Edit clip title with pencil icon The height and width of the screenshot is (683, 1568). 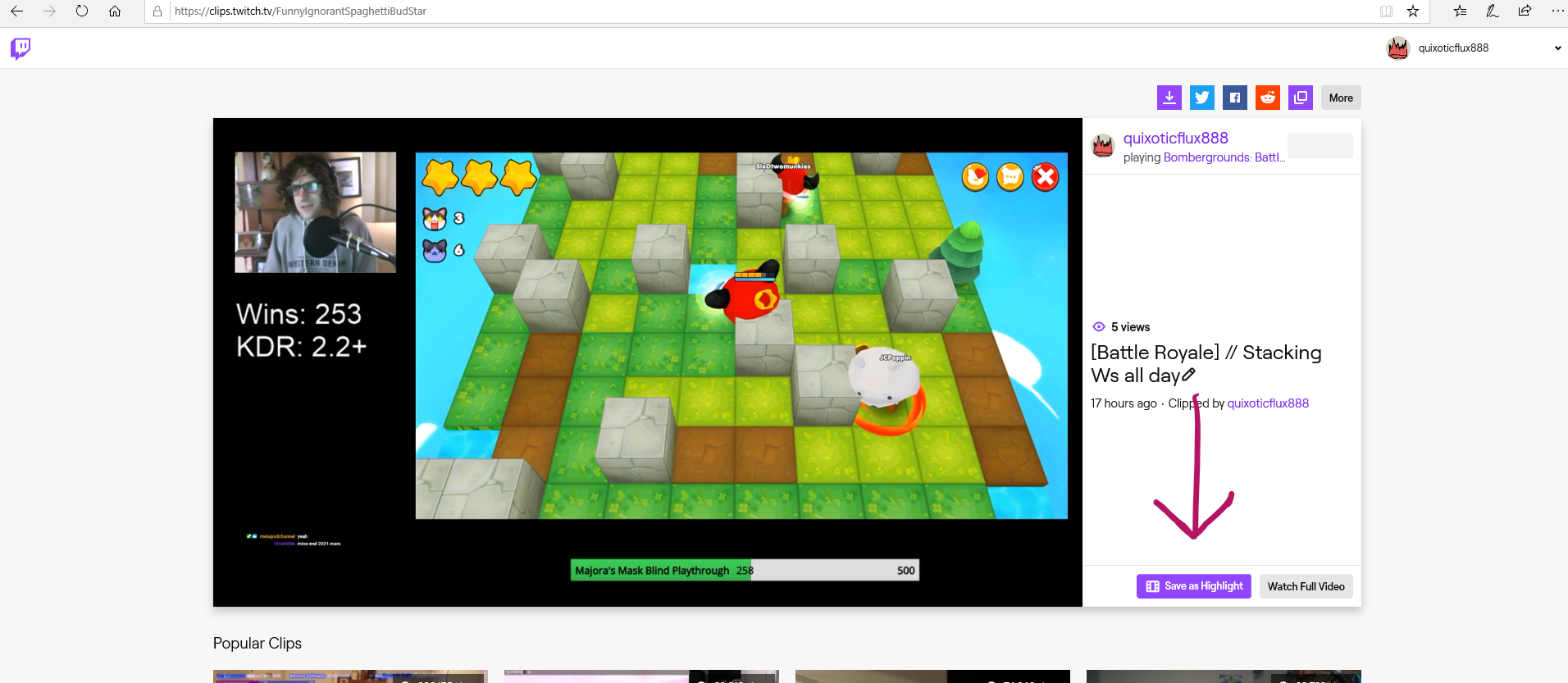click(x=1189, y=375)
